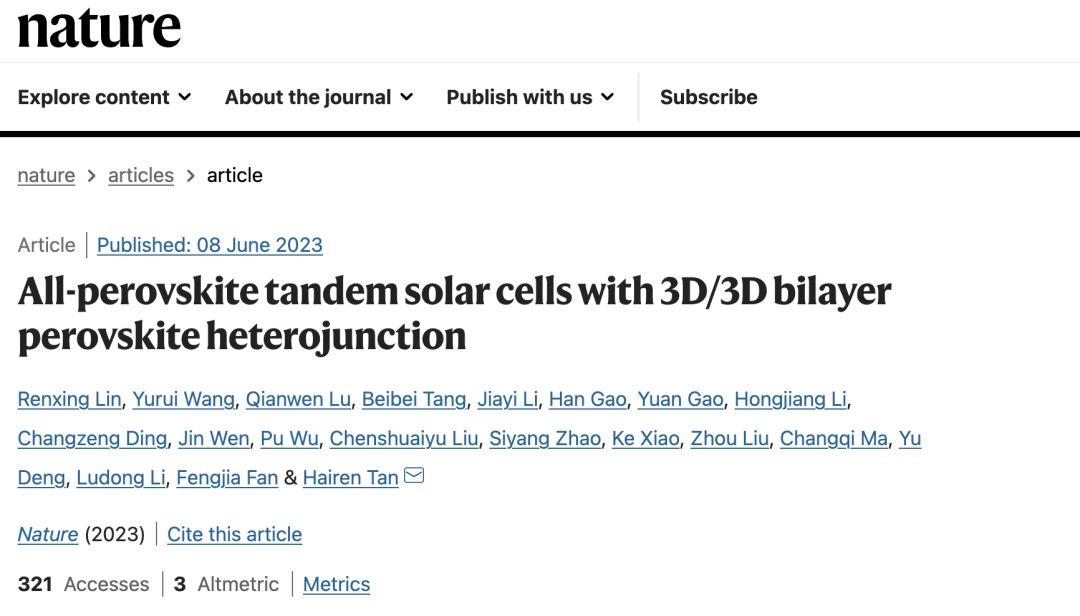This screenshot has height=616, width=1080.
Task: Select author Yurui Wang
Action: point(183,399)
